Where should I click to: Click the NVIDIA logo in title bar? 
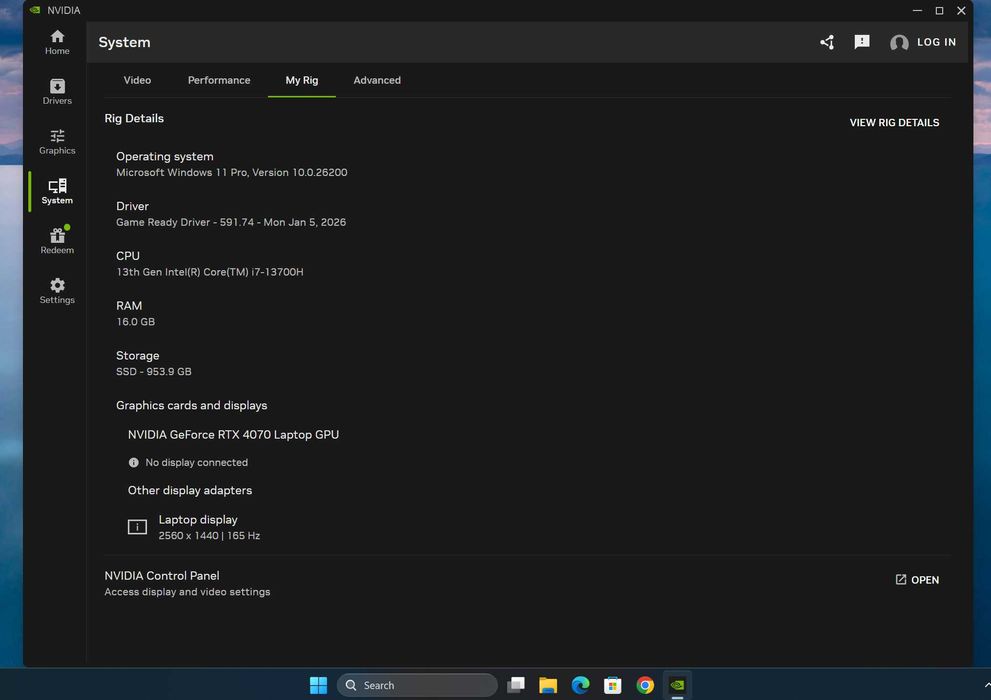point(35,10)
